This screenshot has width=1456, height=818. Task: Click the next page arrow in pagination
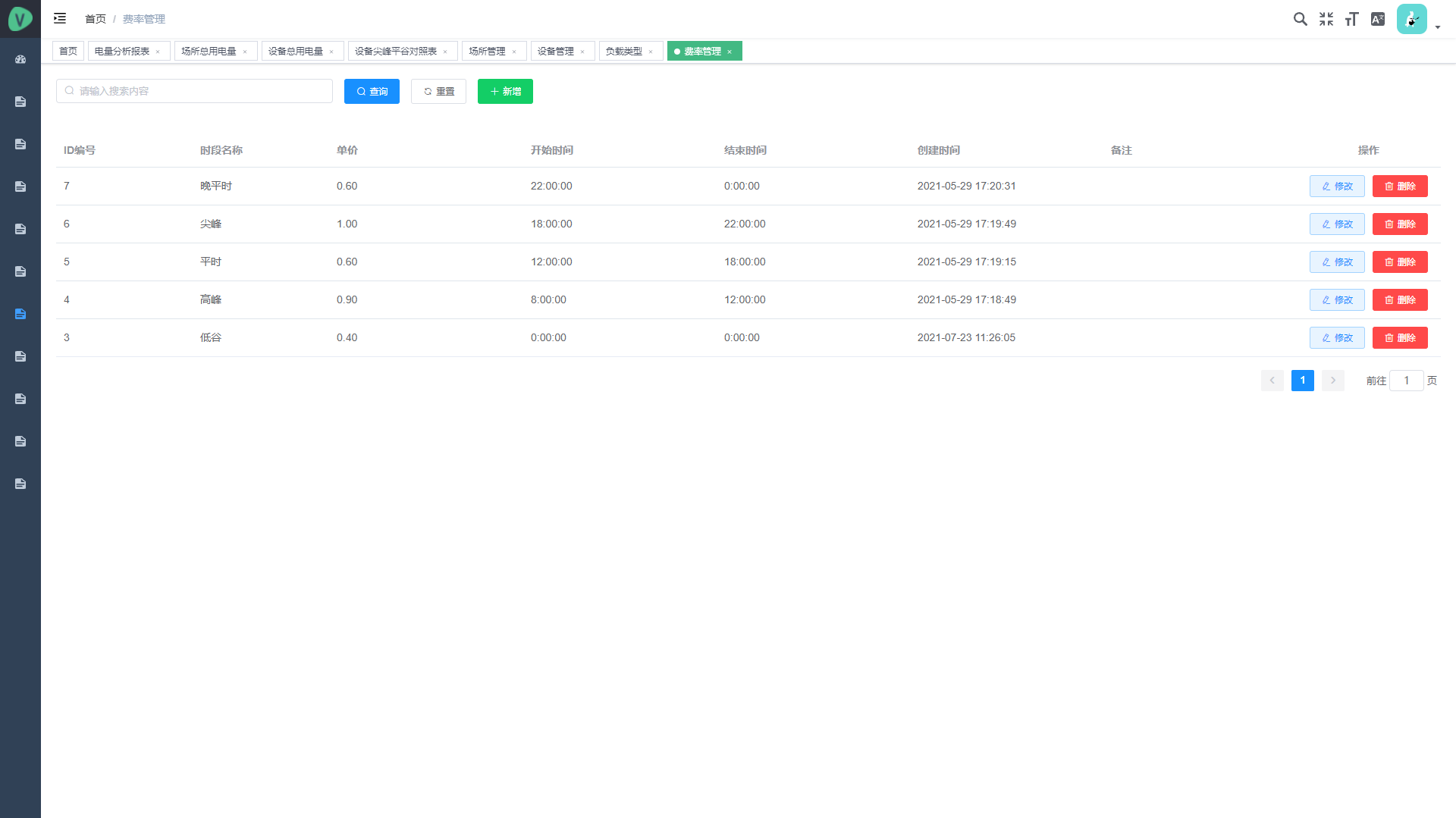[1332, 381]
